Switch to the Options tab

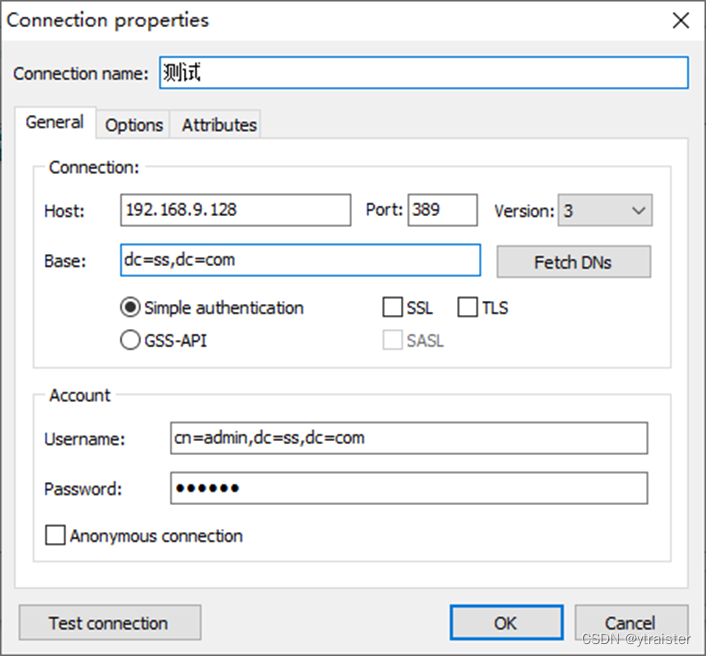pos(134,125)
